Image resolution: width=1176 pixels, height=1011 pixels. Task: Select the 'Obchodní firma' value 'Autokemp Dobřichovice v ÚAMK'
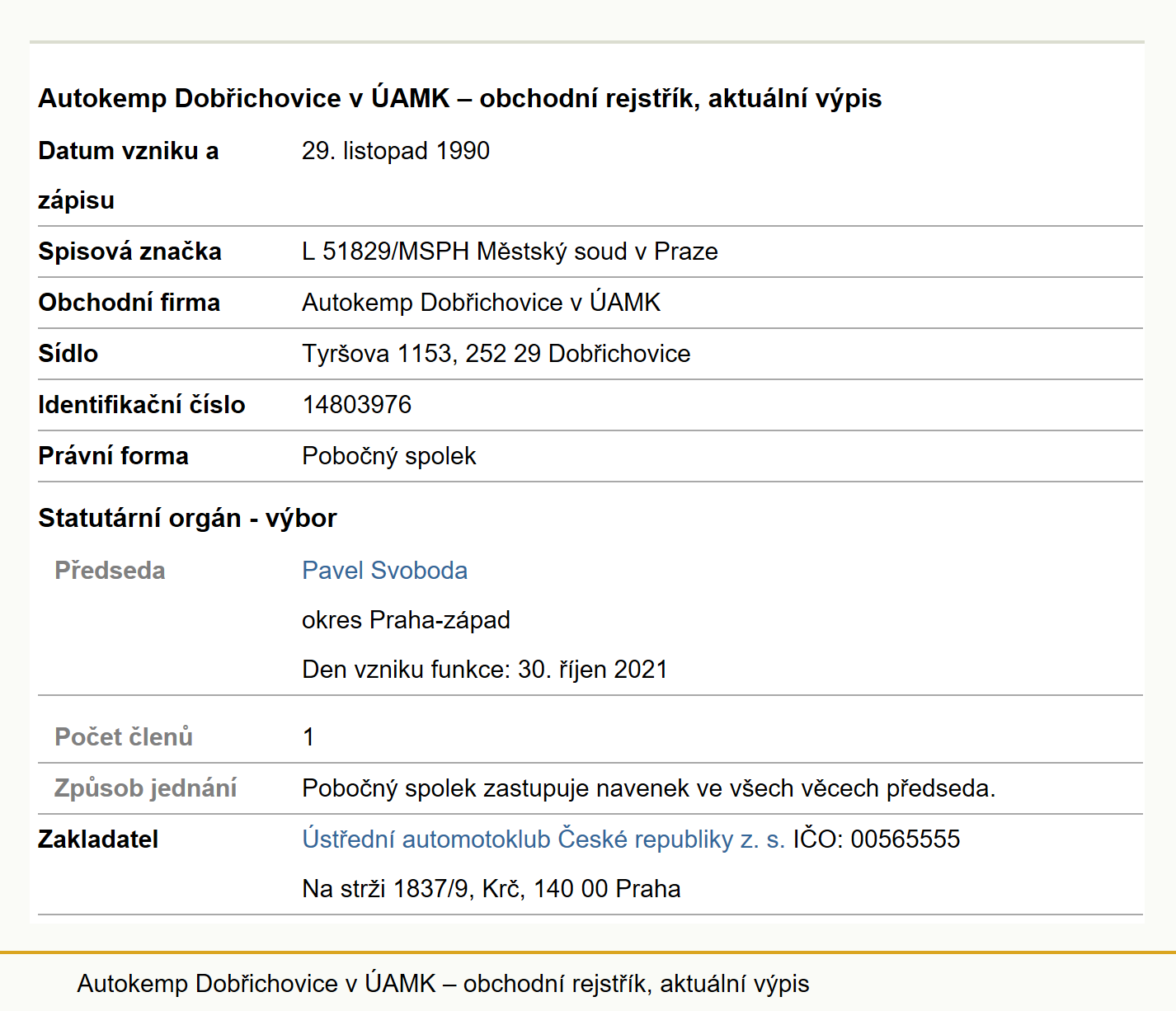(x=482, y=303)
